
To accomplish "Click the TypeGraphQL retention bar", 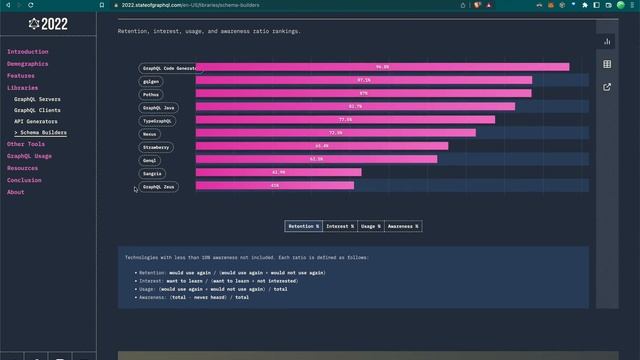I will pos(345,120).
